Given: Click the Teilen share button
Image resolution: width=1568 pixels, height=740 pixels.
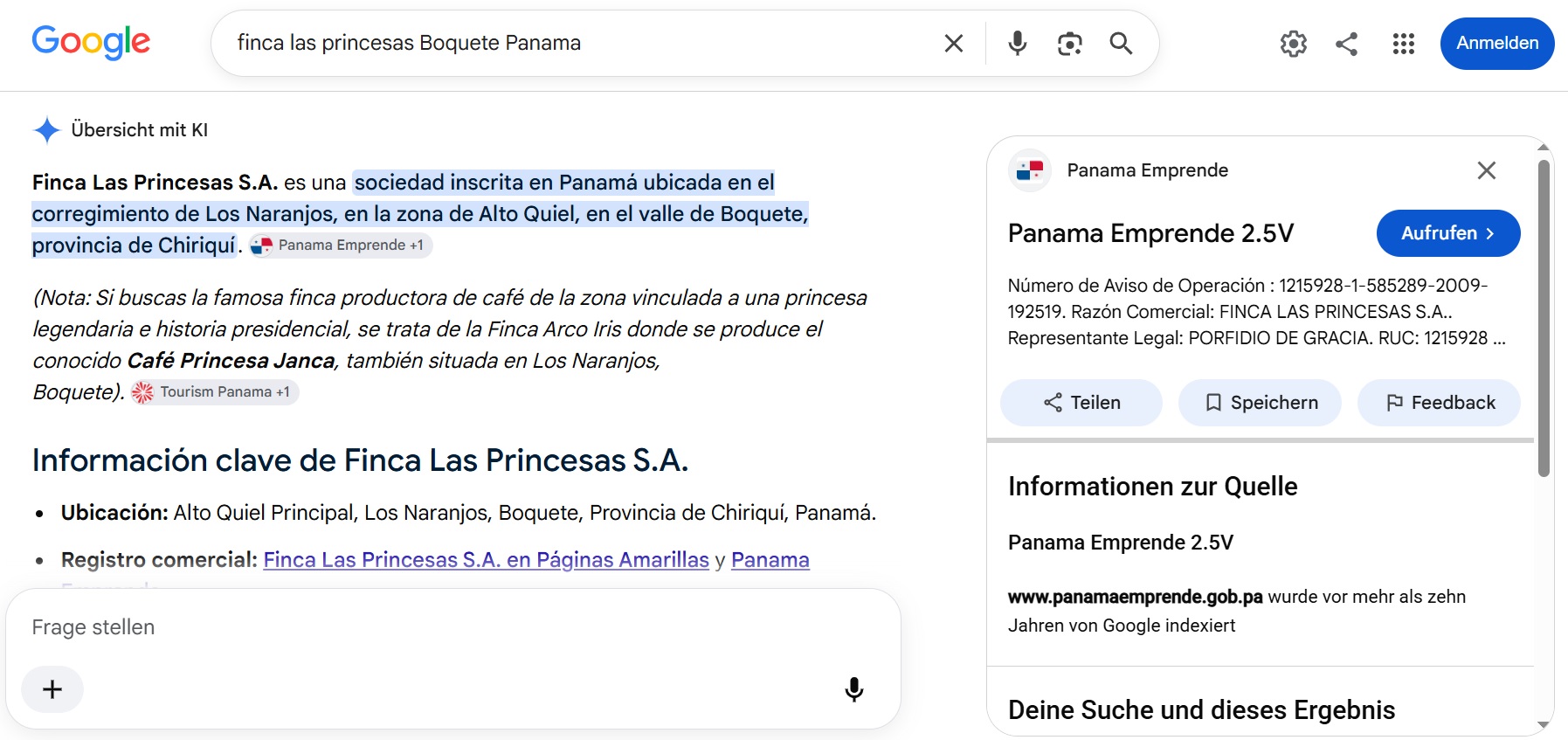Looking at the screenshot, I should [1081, 403].
